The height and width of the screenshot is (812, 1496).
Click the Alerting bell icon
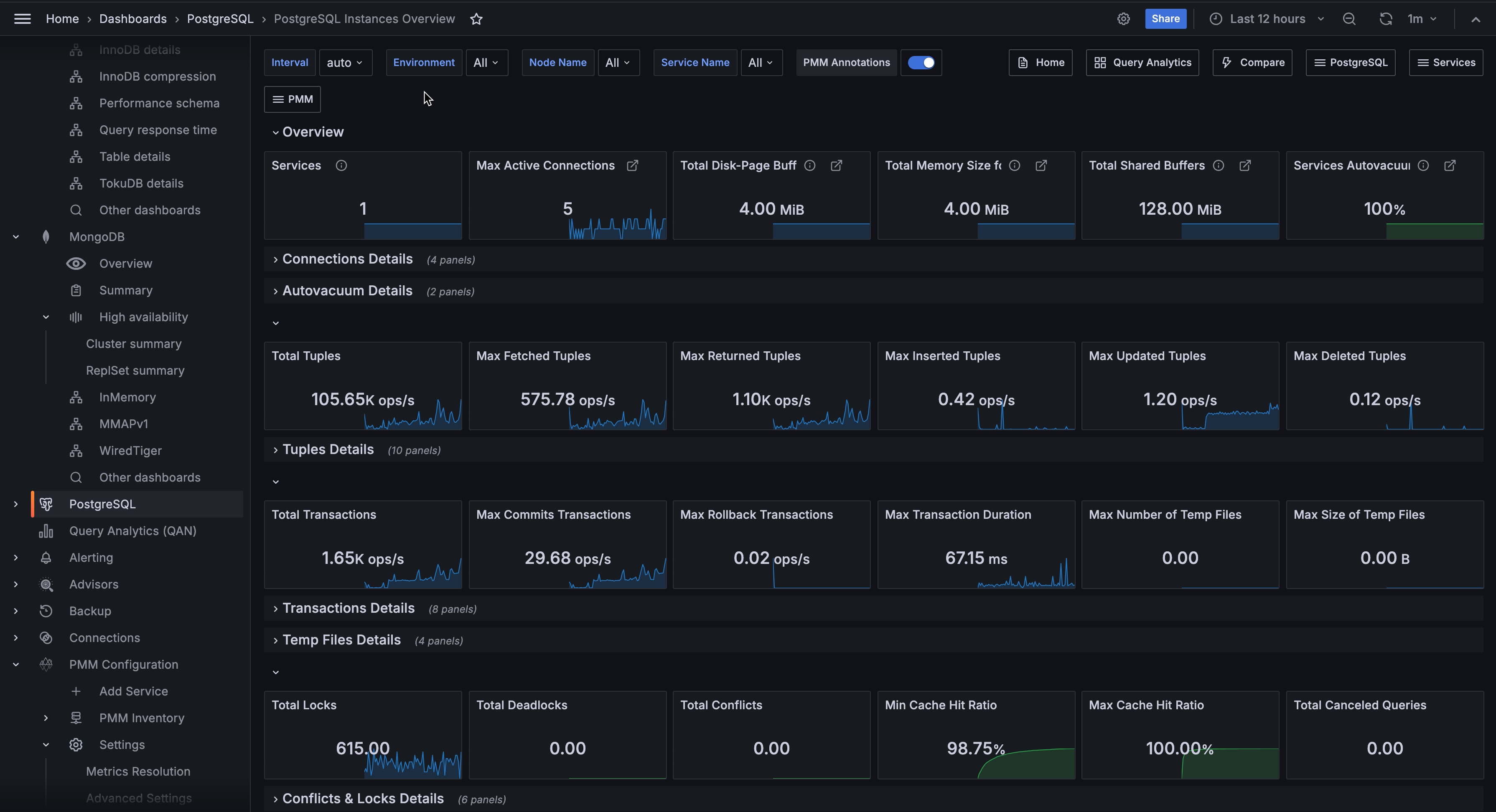[x=46, y=557]
